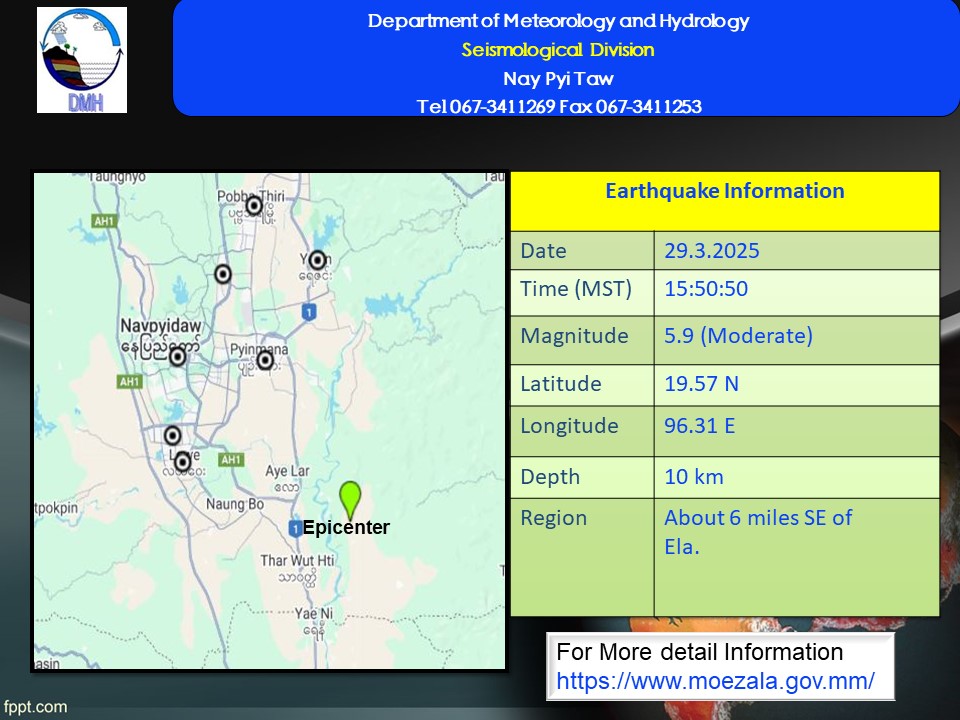Click the Seismological Division heading text
The image size is (960, 720).
[558, 50]
